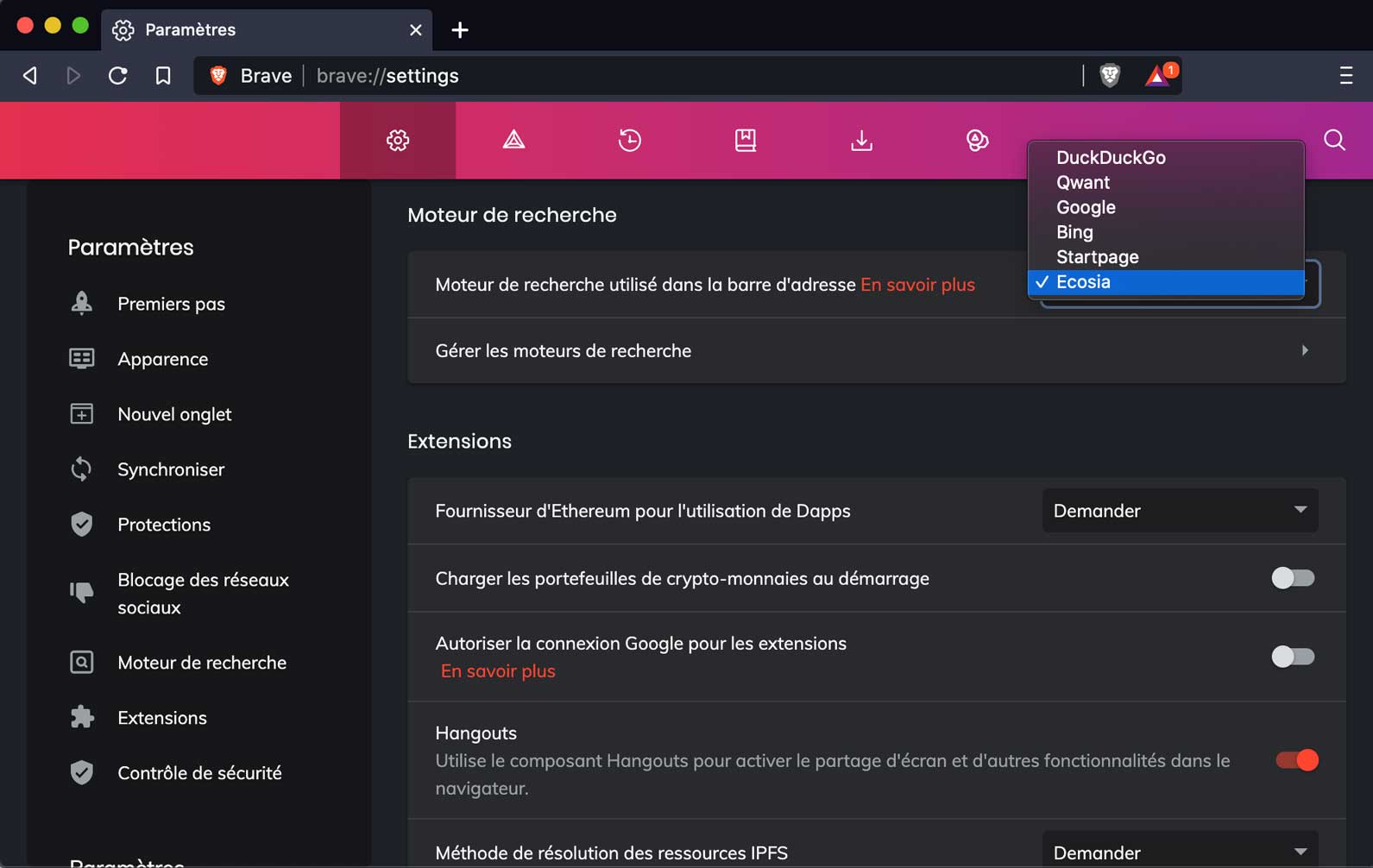Choose Bing from search engine list
The width and height of the screenshot is (1373, 868).
click(1166, 233)
